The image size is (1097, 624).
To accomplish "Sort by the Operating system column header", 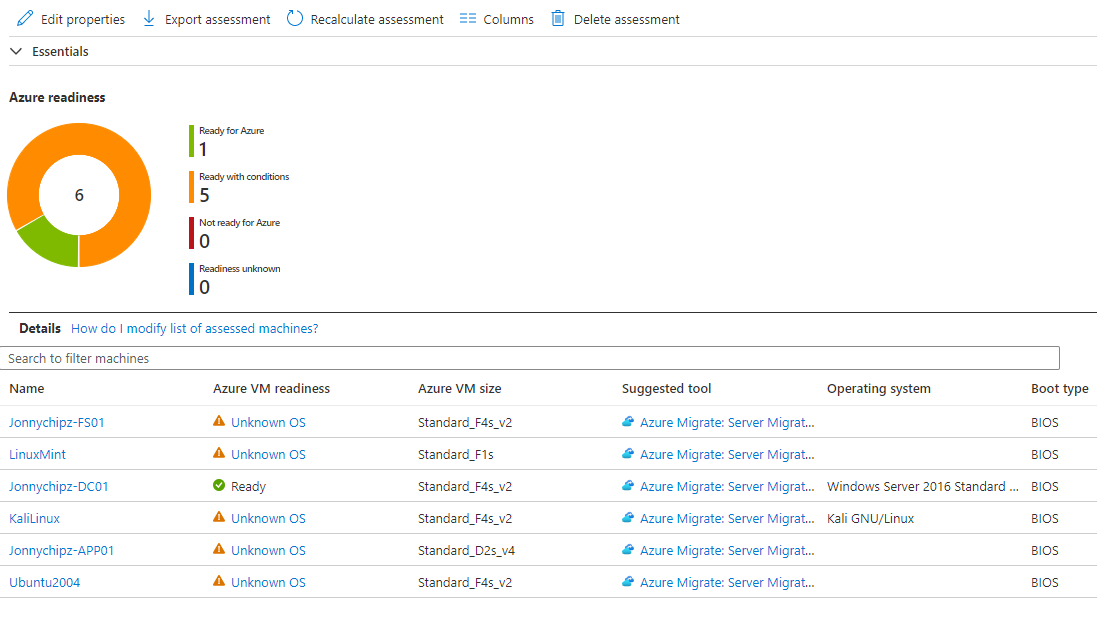I will (x=878, y=388).
